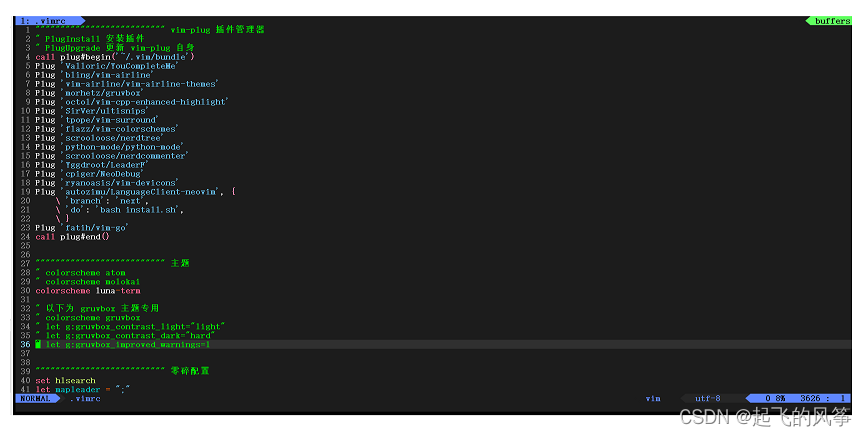The image size is (867, 436).
Task: Click line number 36 in gutter
Action: tap(25, 344)
